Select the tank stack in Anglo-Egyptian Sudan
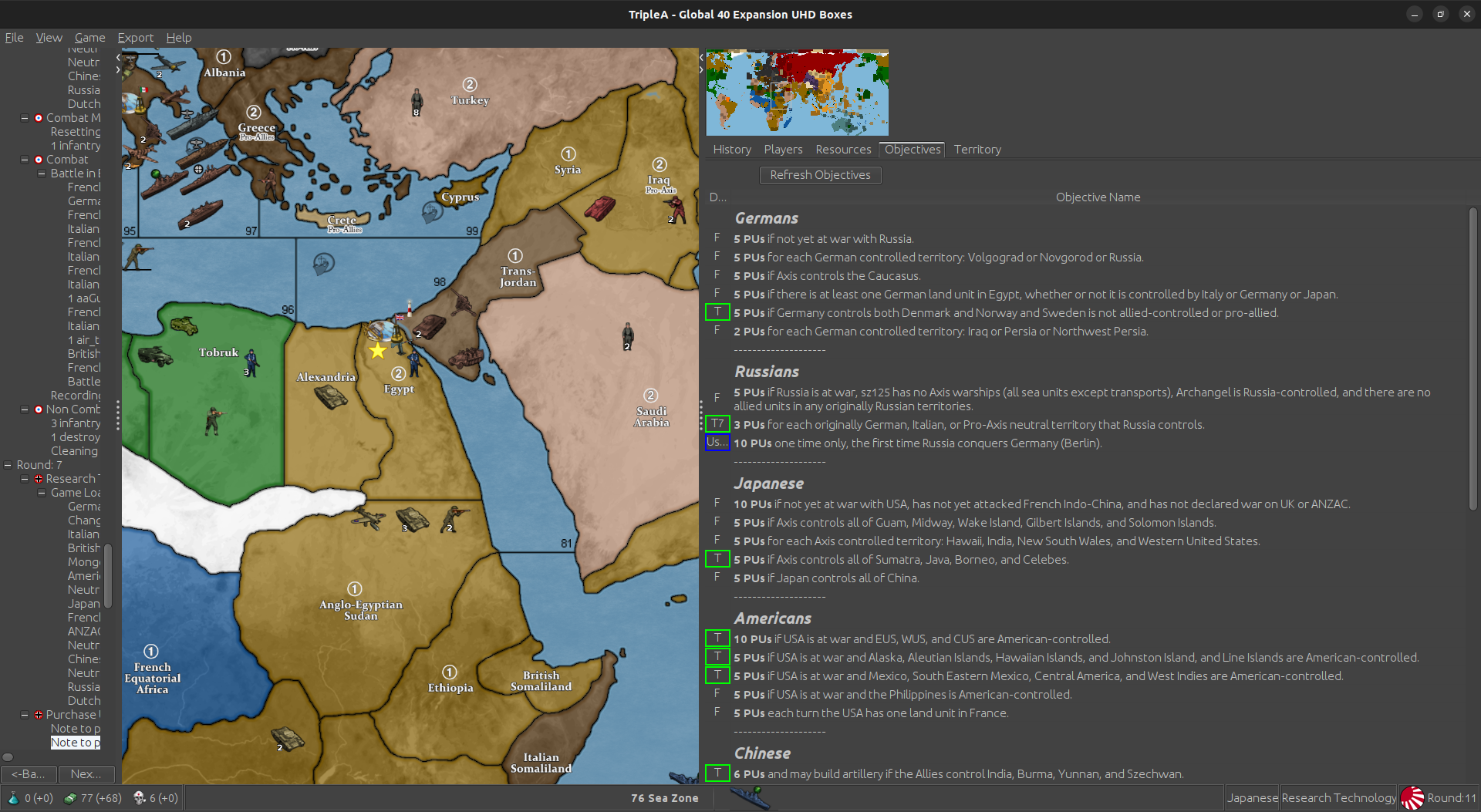Screen dimensions: 1481x812 (412, 519)
